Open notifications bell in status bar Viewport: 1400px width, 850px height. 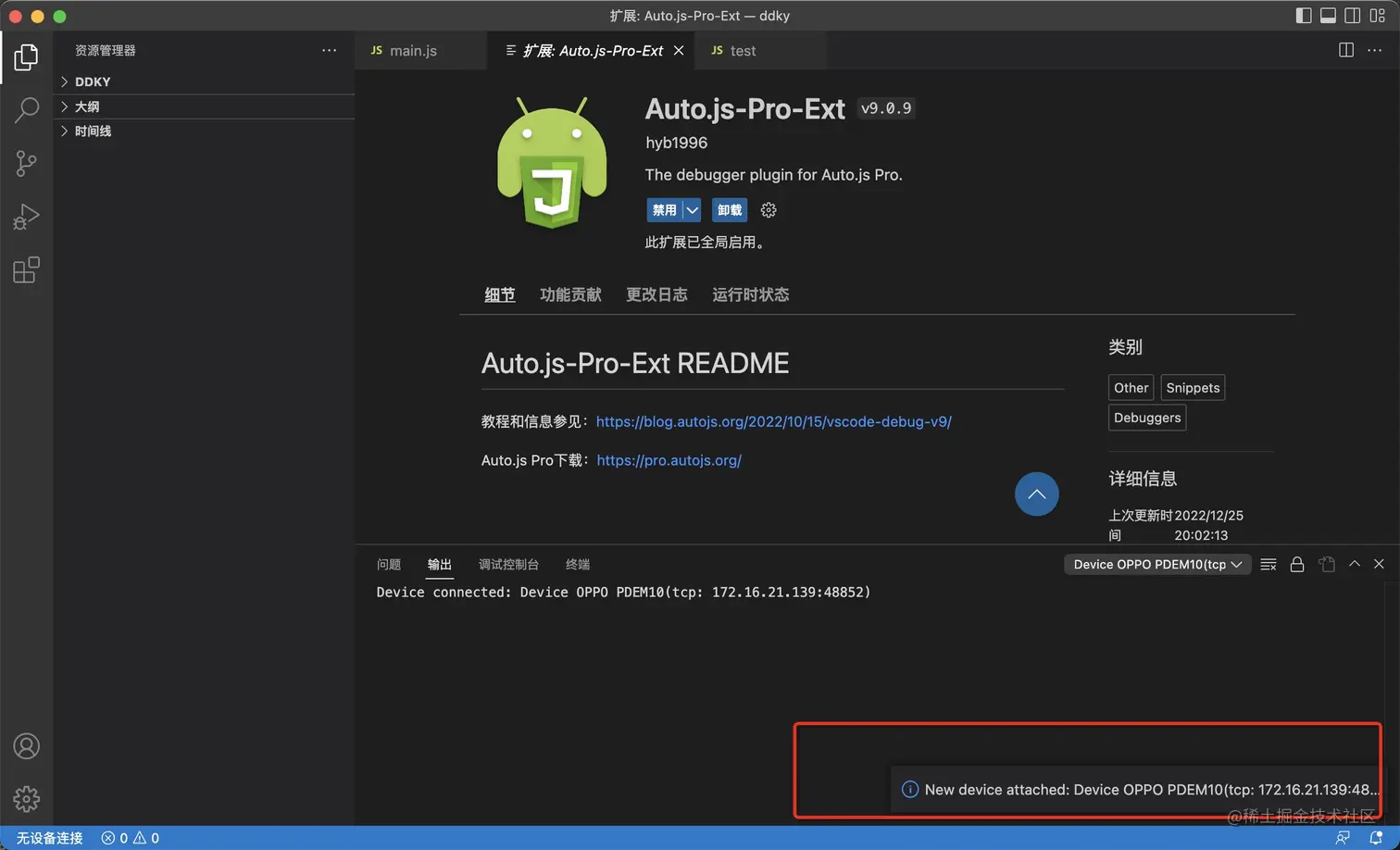(x=1376, y=838)
